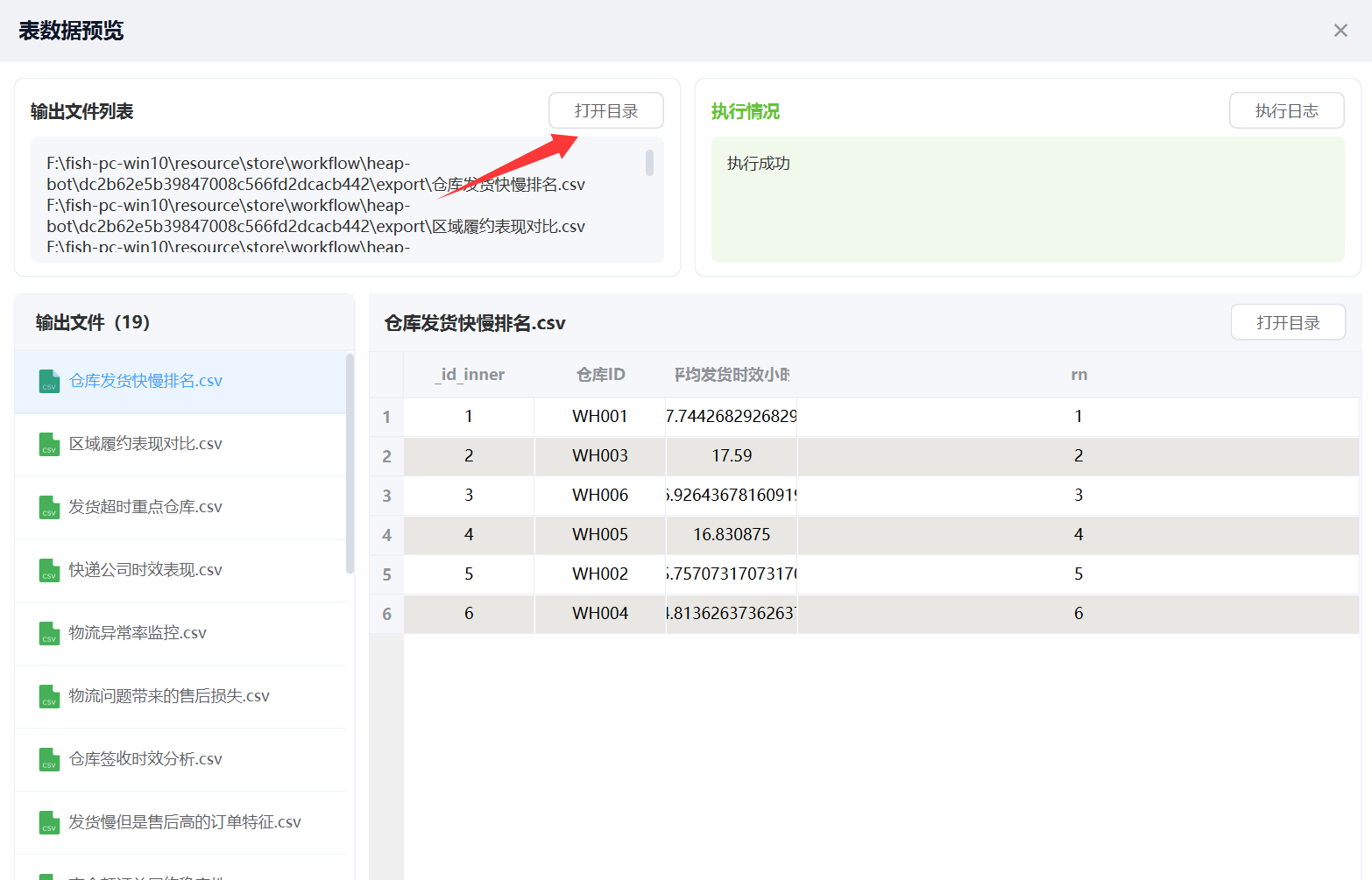Click CSV icon beside 物流问题带来的售后损失.csv
Screen dimensions: 1372x880
point(49,696)
